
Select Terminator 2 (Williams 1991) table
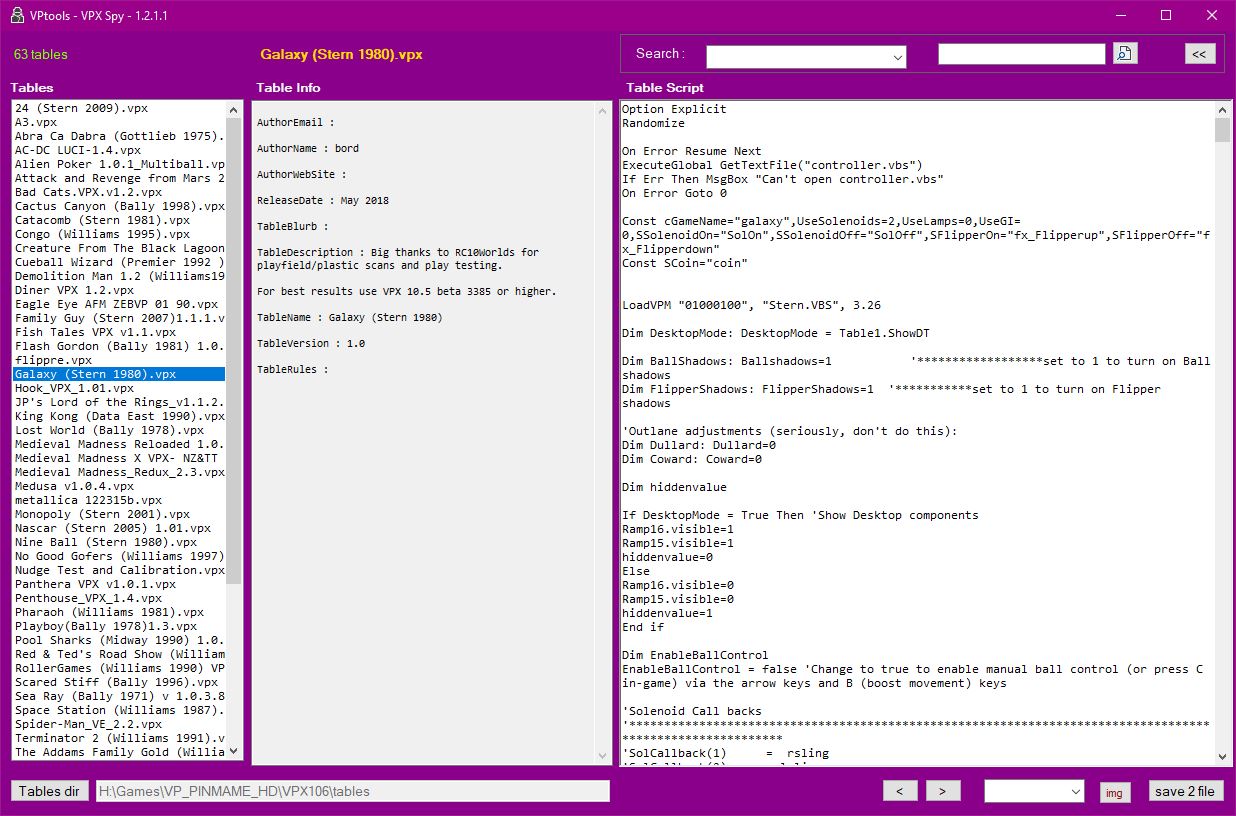pos(119,738)
